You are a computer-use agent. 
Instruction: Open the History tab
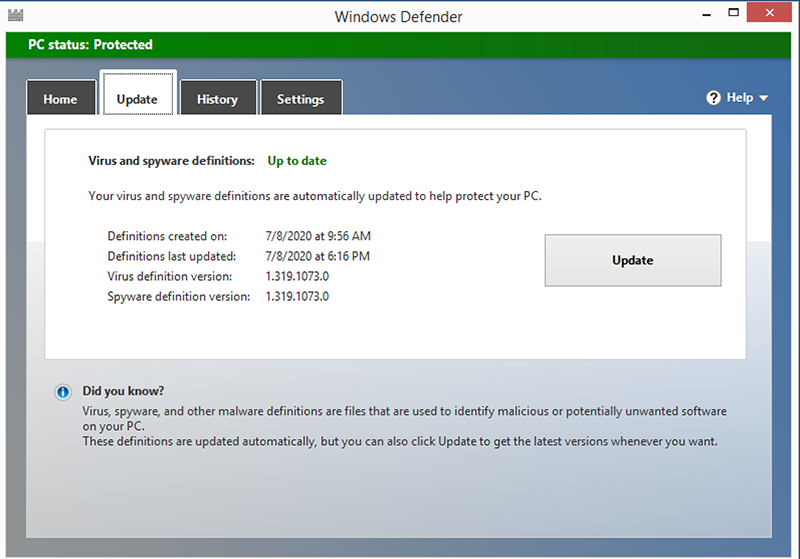pos(217,99)
